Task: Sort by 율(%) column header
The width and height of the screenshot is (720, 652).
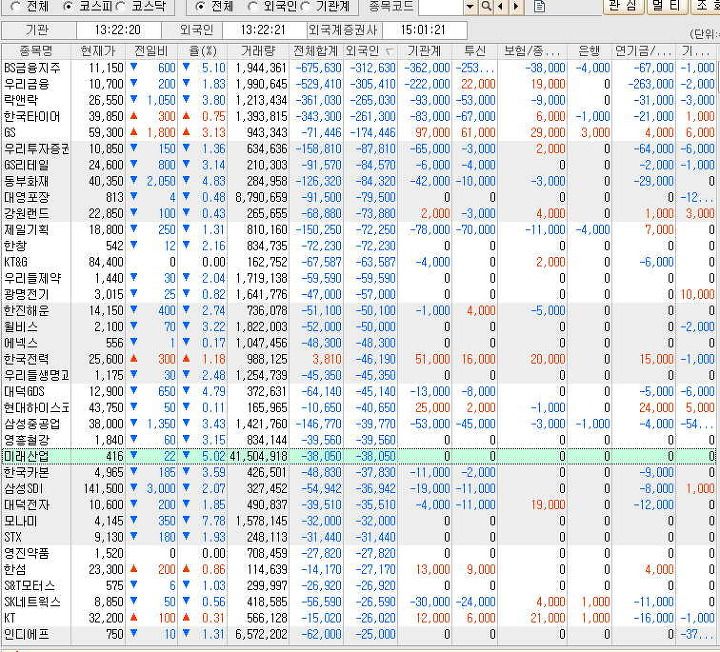Action: coord(202,51)
